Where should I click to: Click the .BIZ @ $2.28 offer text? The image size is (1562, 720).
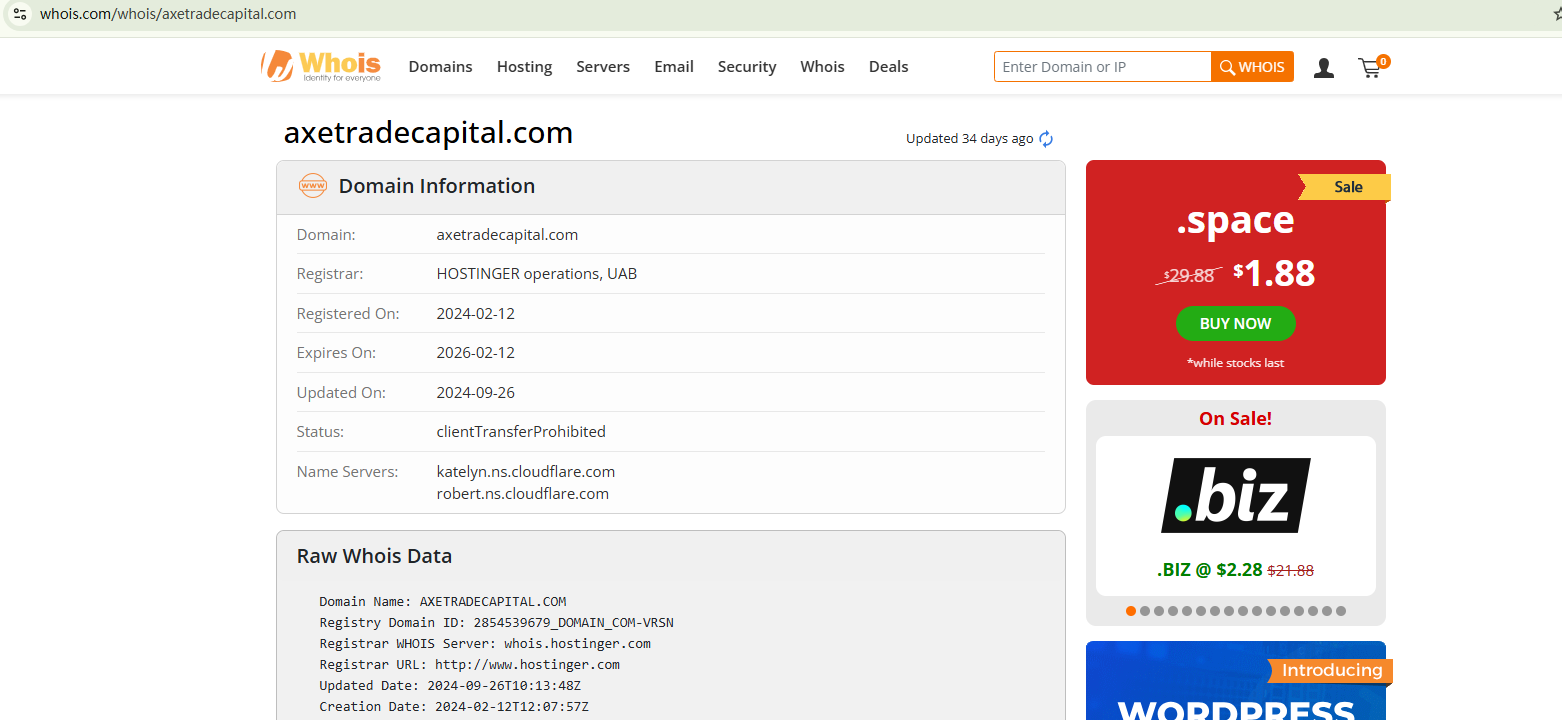[1211, 570]
